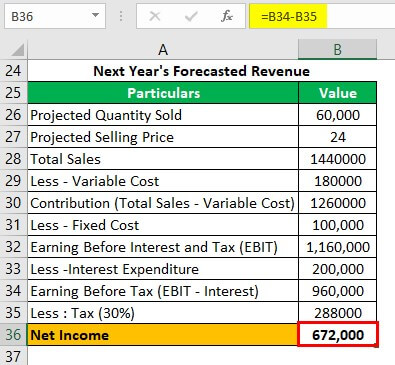The image size is (395, 365).
Task: Select the cell with value 100,000
Action: (338, 225)
